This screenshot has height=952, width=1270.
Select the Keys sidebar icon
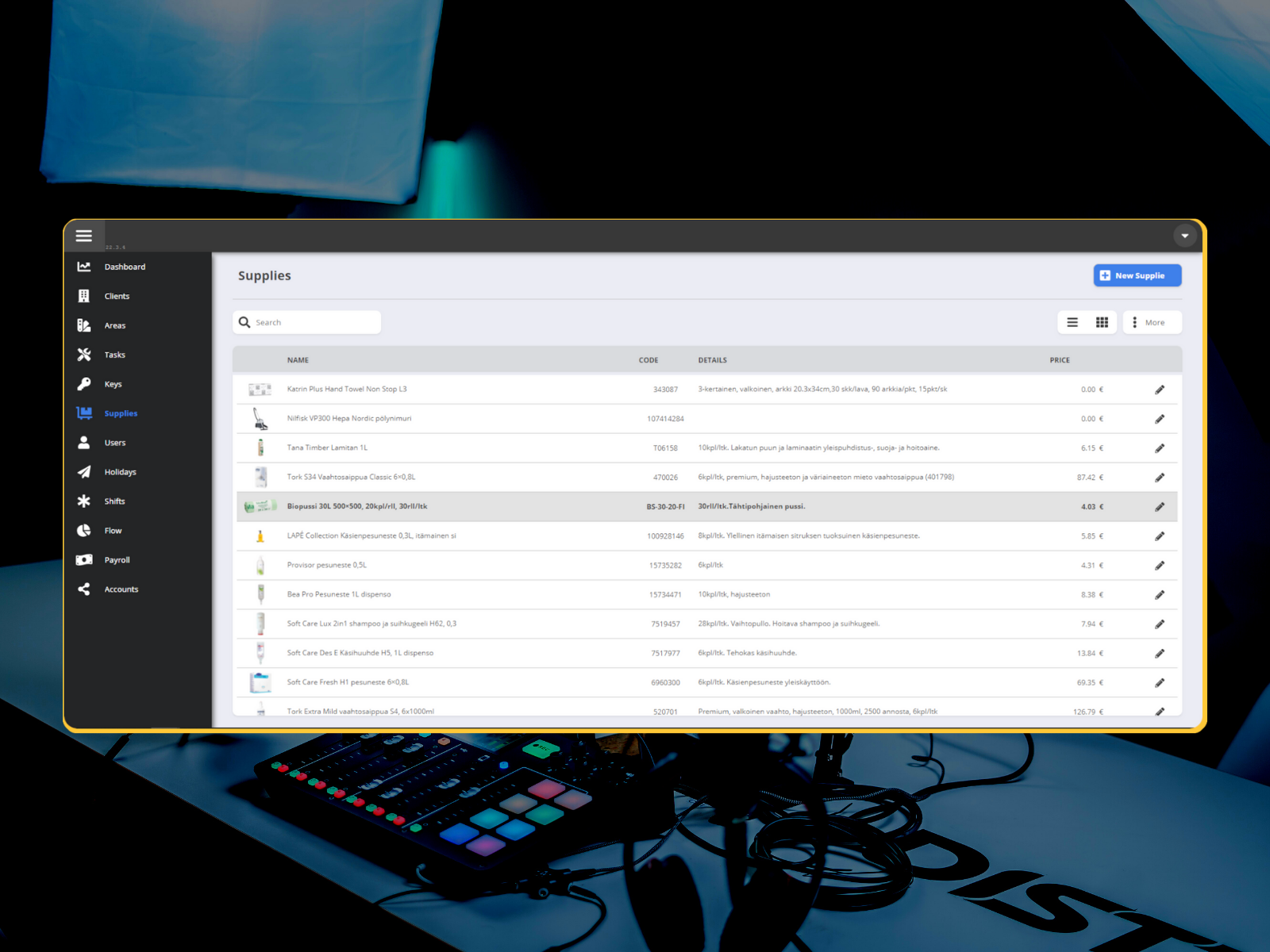84,384
